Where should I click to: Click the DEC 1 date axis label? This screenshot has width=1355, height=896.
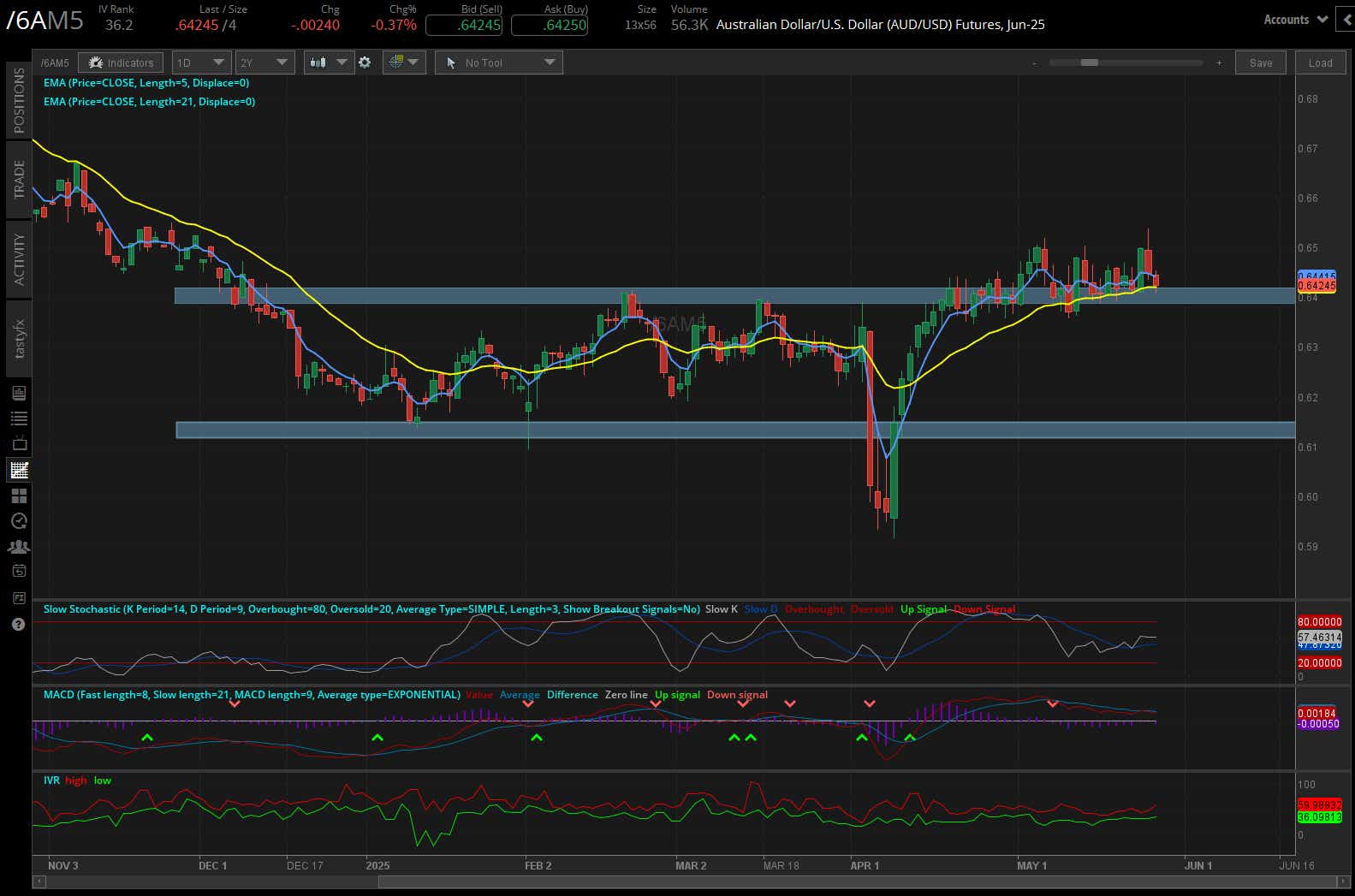point(212,865)
